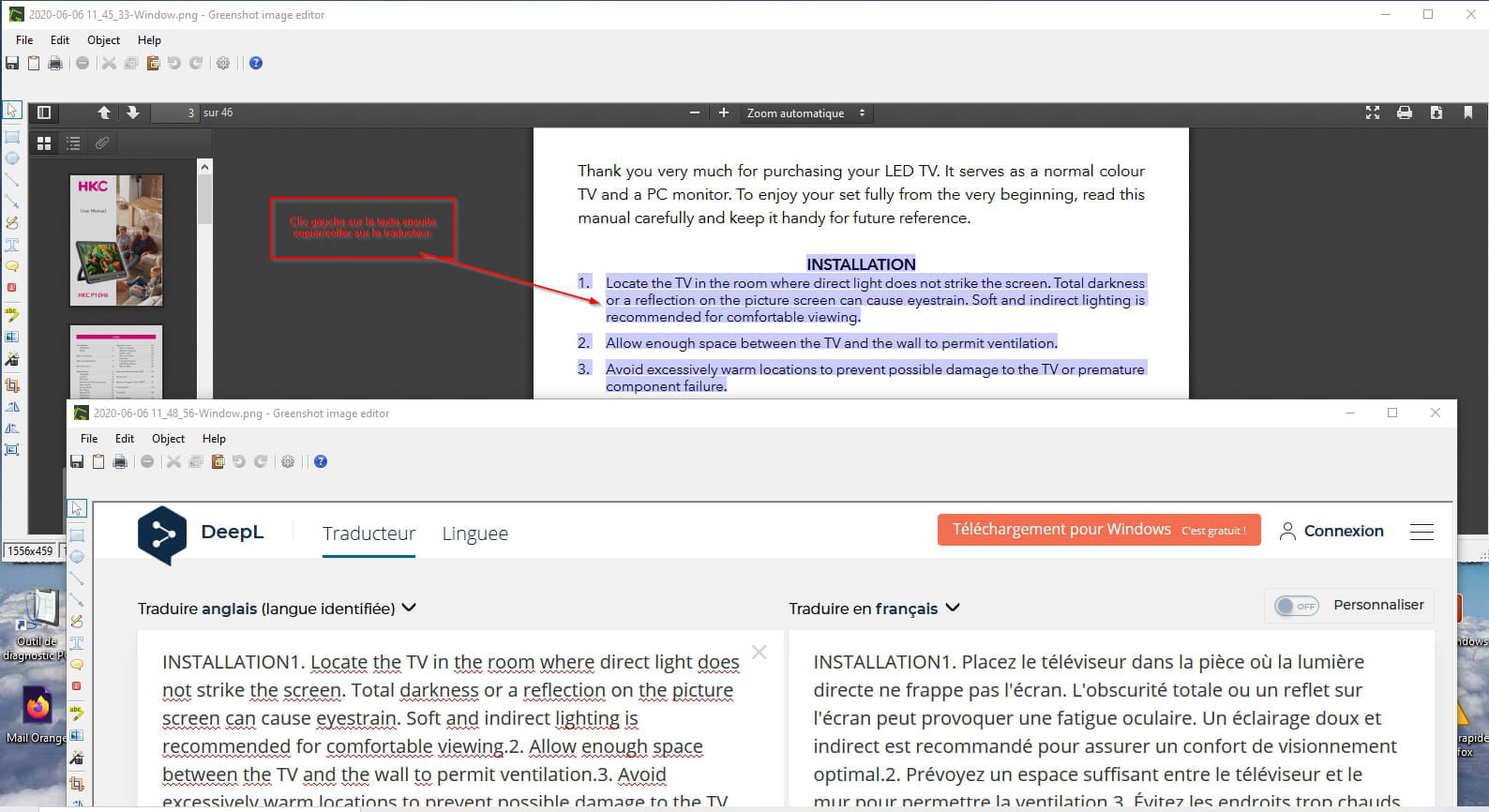Click the PDF viewer print icon
This screenshot has height=812, width=1489.
pos(1404,113)
